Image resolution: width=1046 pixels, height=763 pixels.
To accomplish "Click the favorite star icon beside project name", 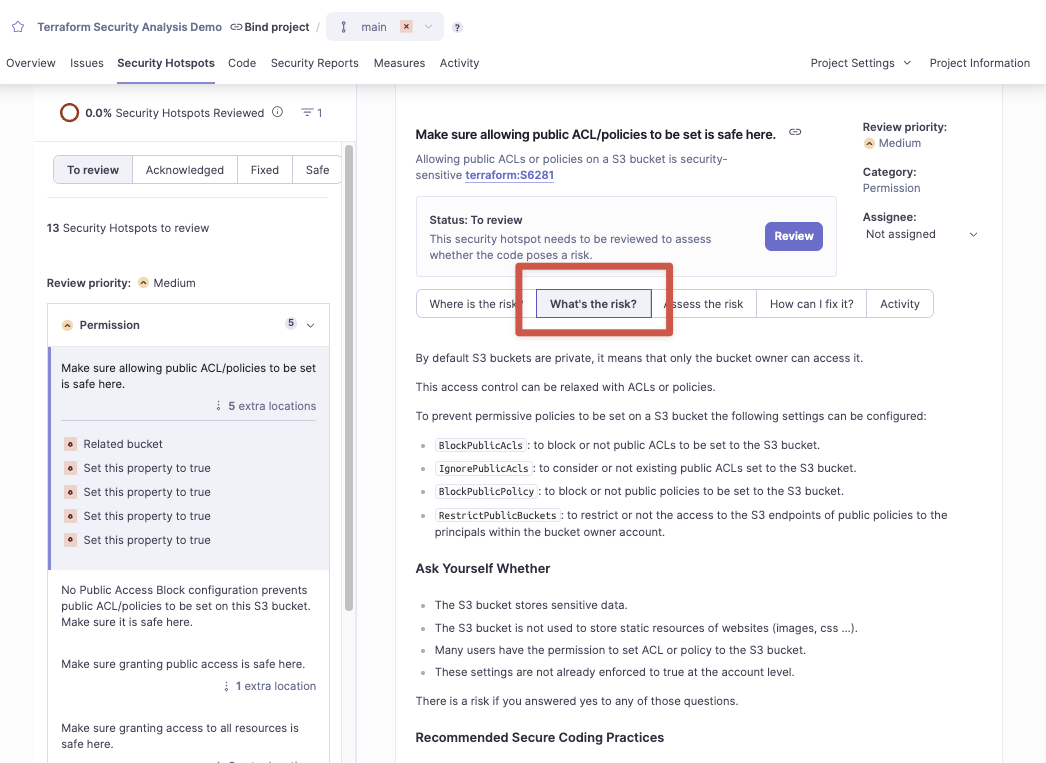I will pos(18,27).
